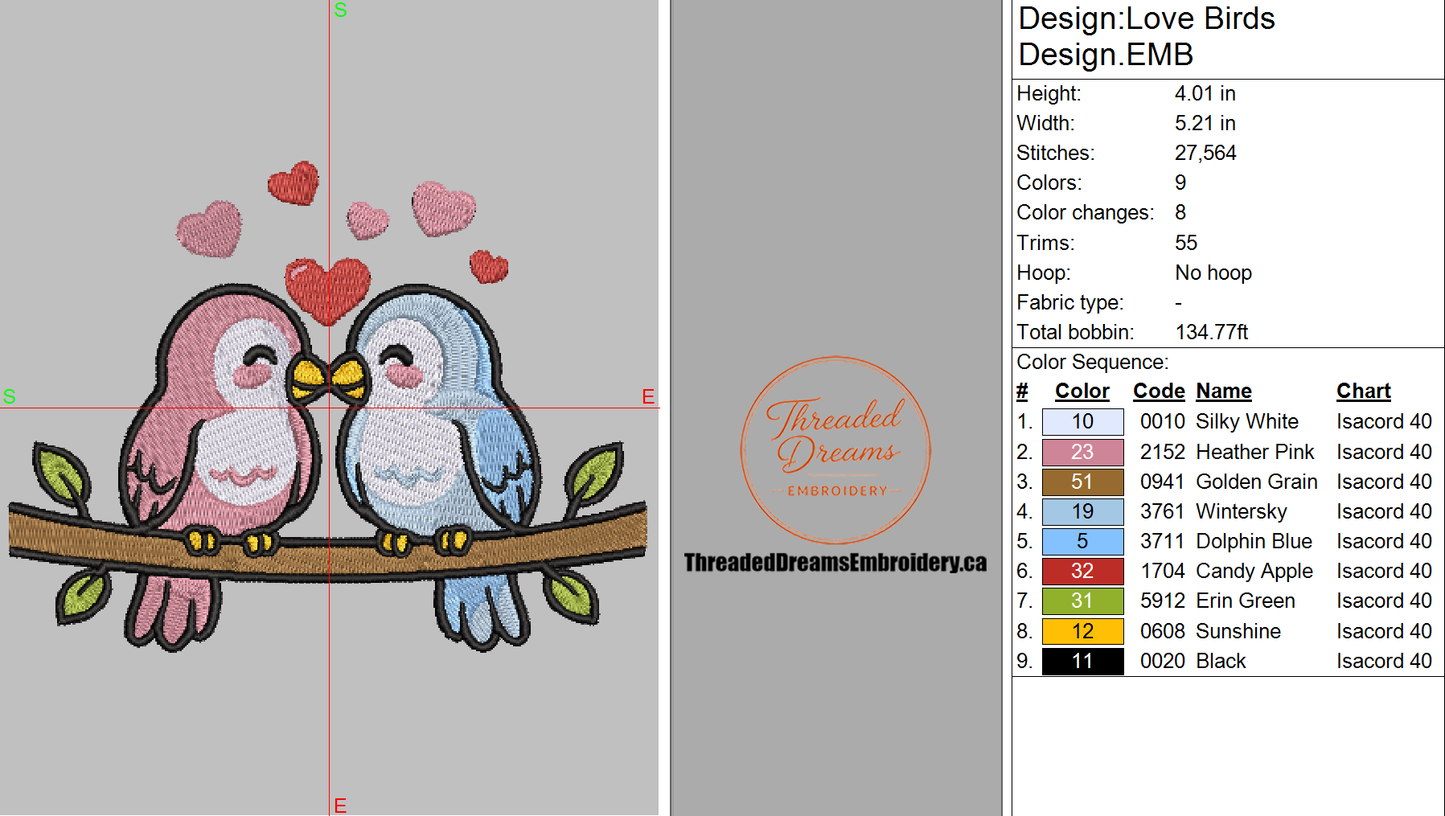
Task: Click thread code '5912'
Action: [x=1162, y=602]
